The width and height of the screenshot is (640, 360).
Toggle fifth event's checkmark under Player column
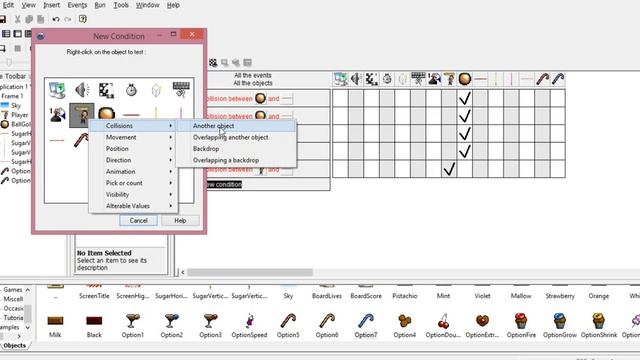pyautogui.click(x=449, y=169)
